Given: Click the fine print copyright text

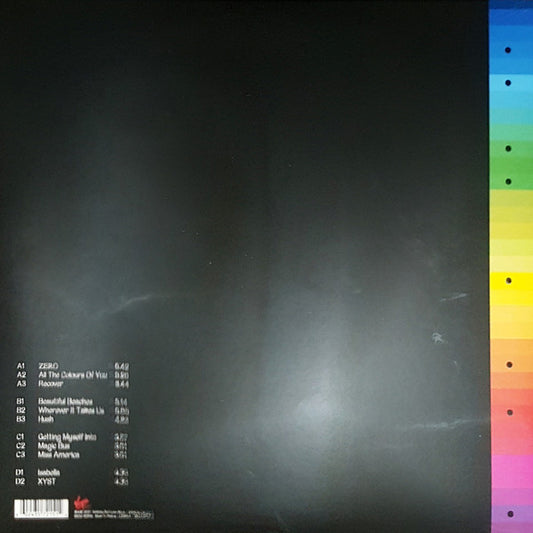Looking at the screenshot, I should point(114,514).
